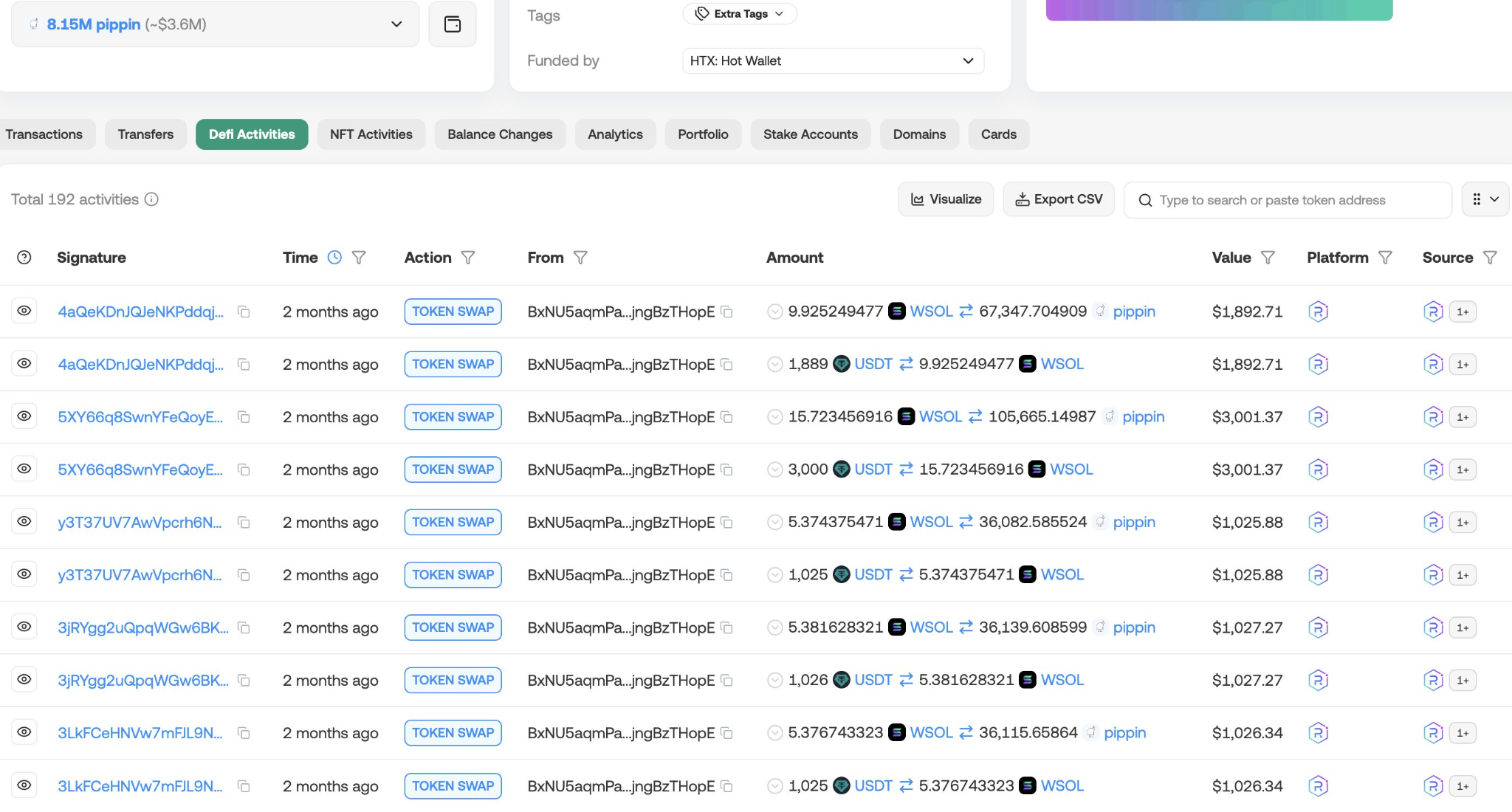Open the Platform column filter funnel
The height and width of the screenshot is (812, 1512).
pyautogui.click(x=1385, y=258)
